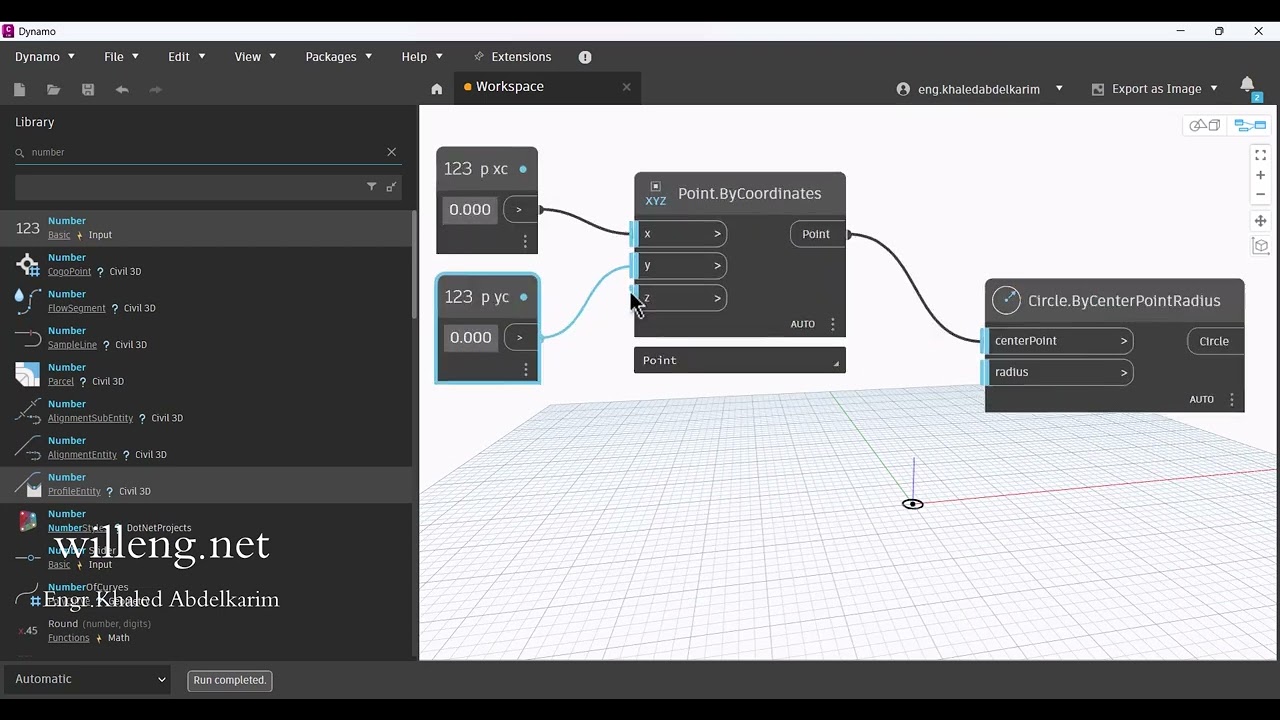Viewport: 1280px width, 720px height.
Task: Select Round function library item
Action: point(206,631)
